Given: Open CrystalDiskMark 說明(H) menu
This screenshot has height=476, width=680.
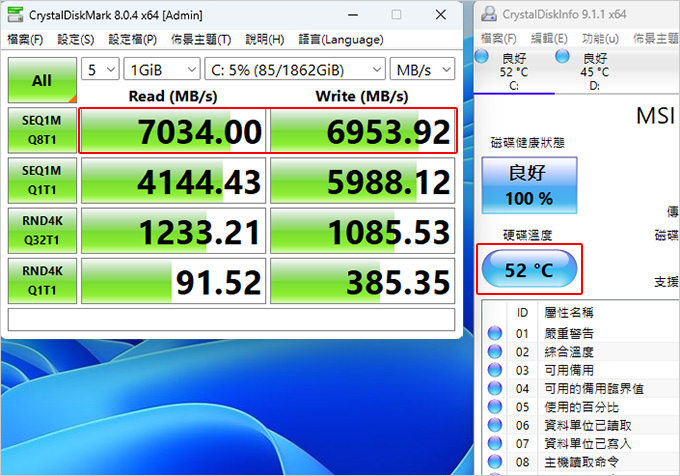Looking at the screenshot, I should (x=265, y=39).
